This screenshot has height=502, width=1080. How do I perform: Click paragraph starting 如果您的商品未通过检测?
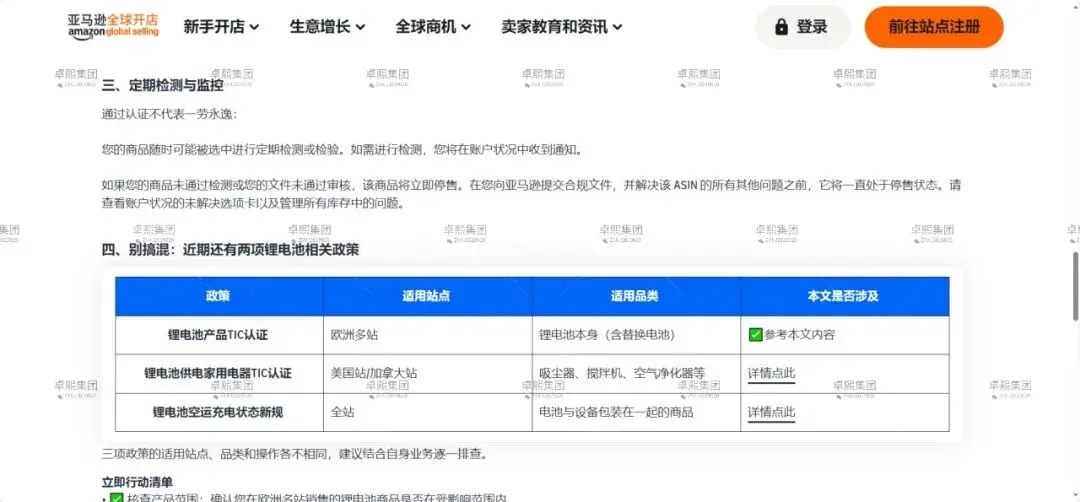tap(531, 194)
